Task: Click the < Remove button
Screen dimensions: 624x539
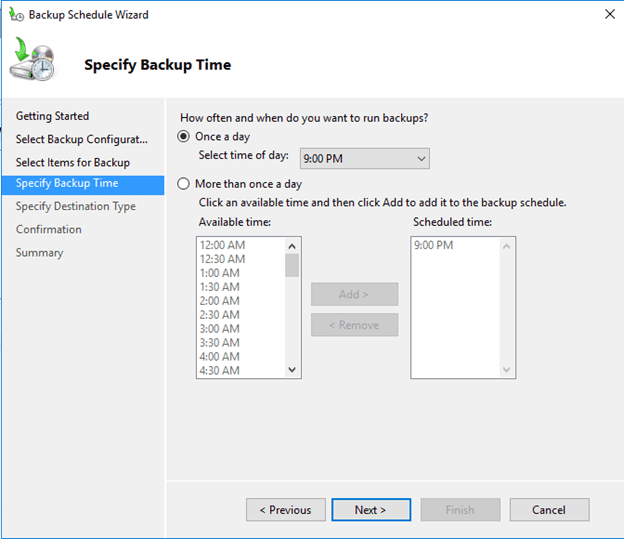Action: [x=355, y=325]
